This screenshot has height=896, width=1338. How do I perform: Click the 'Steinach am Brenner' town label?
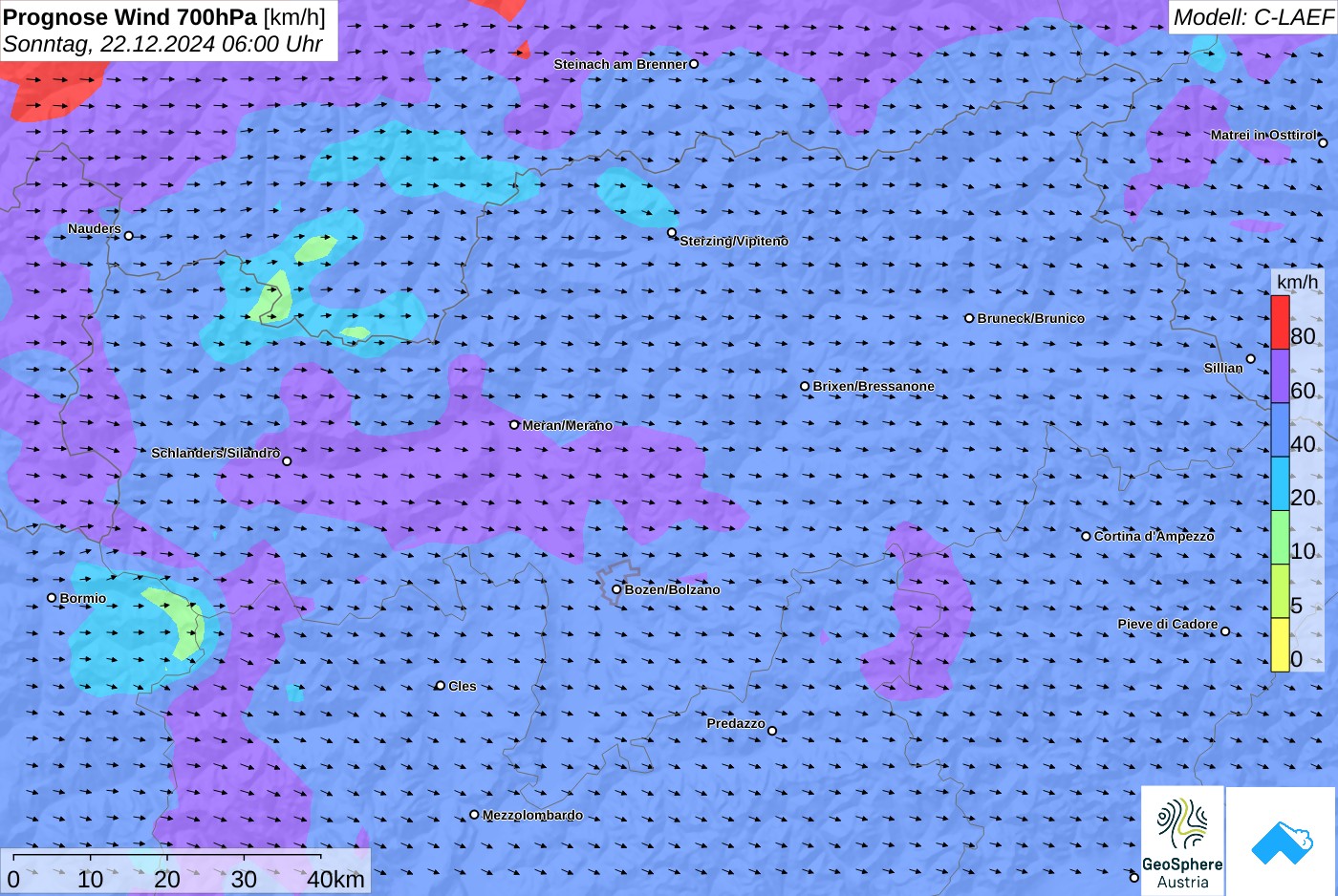click(x=620, y=64)
